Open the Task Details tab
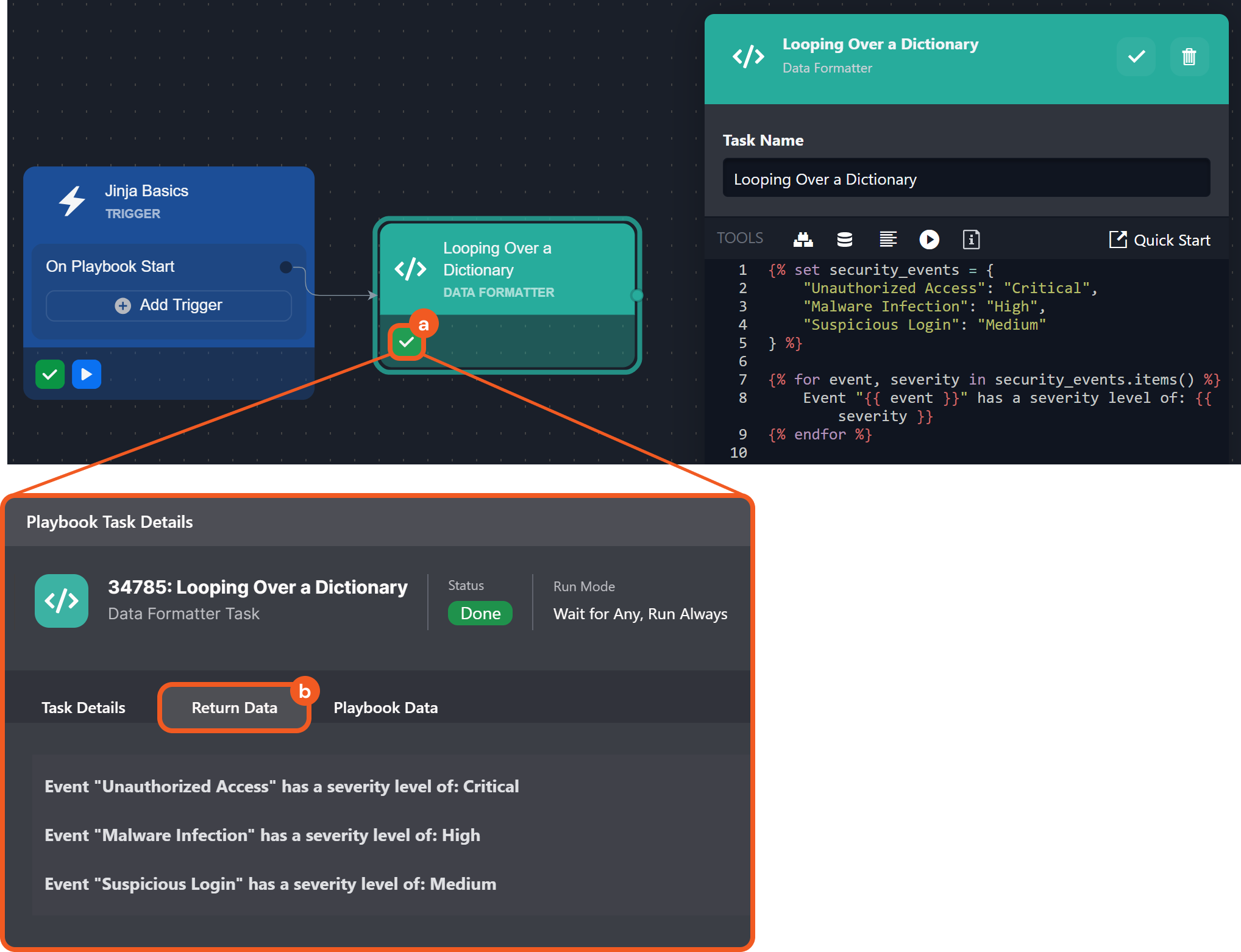 click(x=84, y=708)
